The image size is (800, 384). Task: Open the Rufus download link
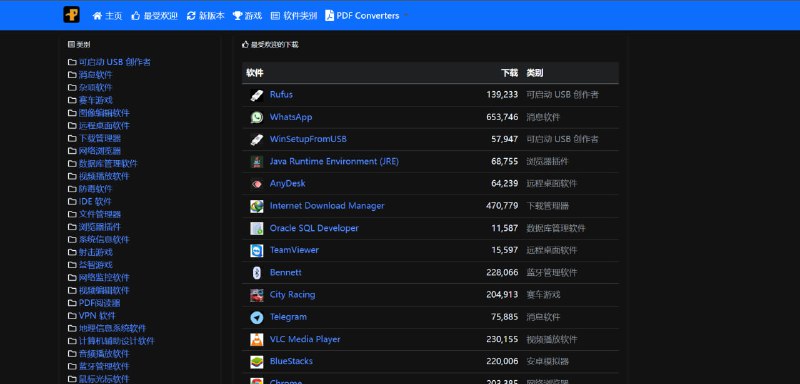coord(281,94)
